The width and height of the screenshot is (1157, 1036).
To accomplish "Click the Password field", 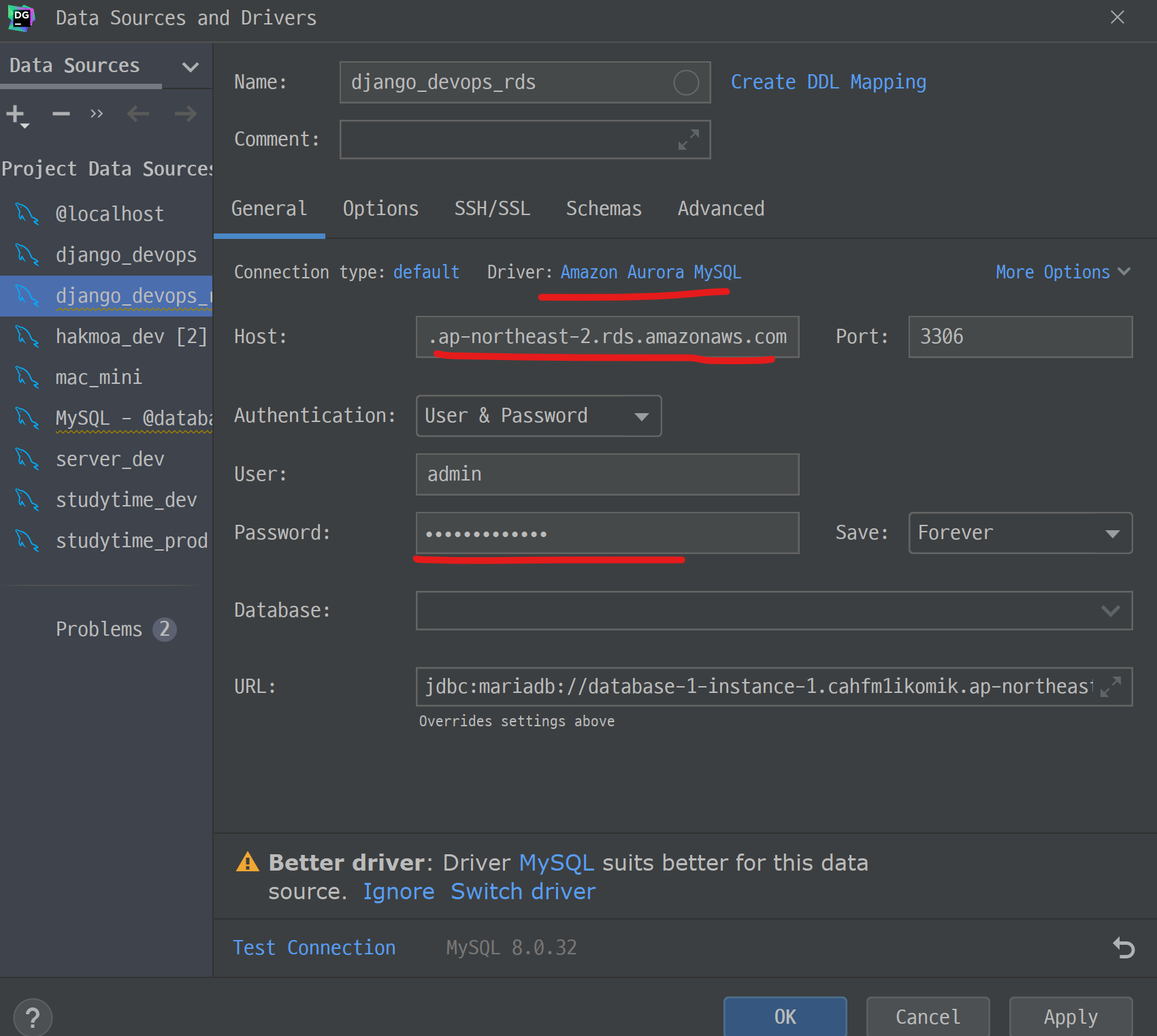I will point(607,533).
